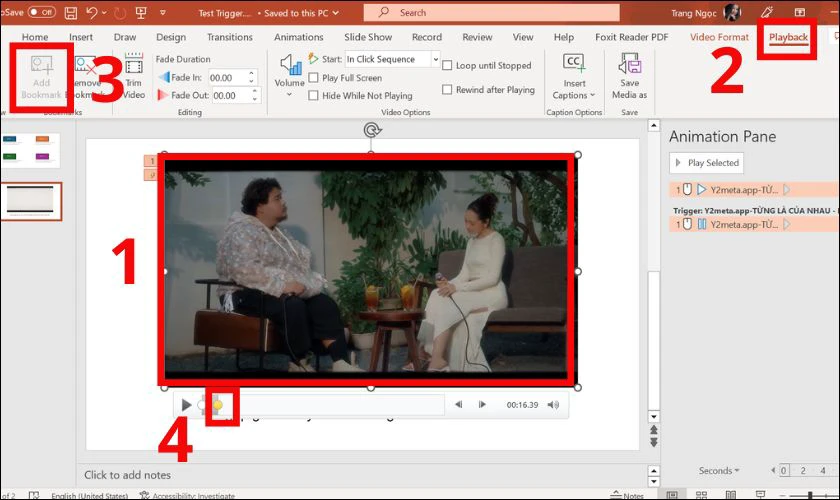
Task: Click the Remove Bookmark button
Action: 87,78
